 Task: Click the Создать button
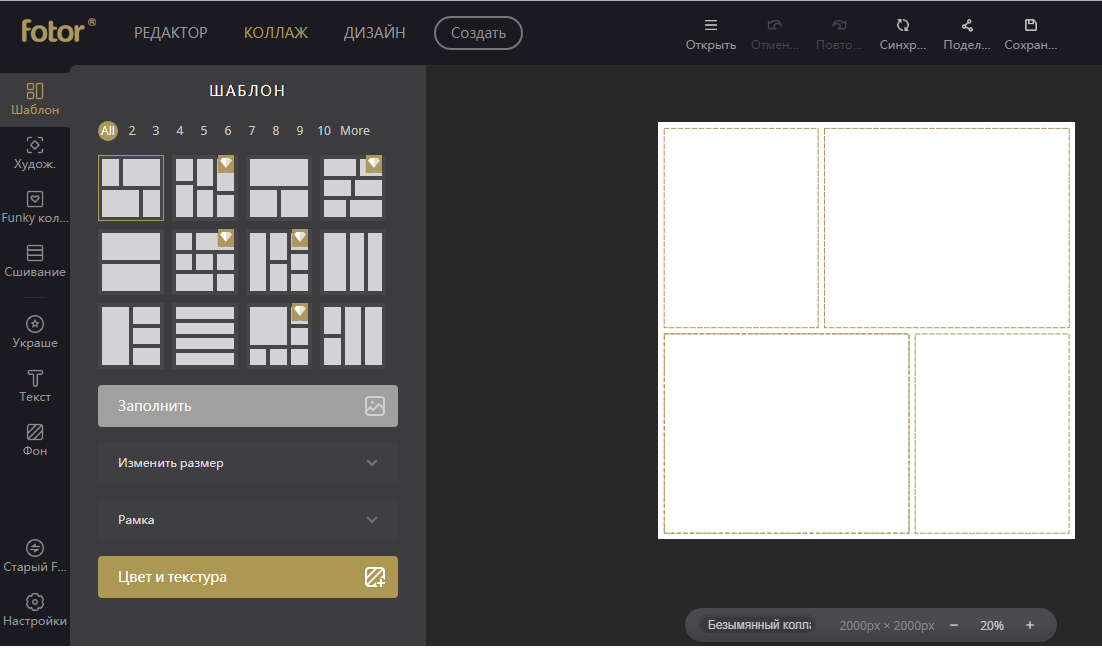tap(478, 33)
